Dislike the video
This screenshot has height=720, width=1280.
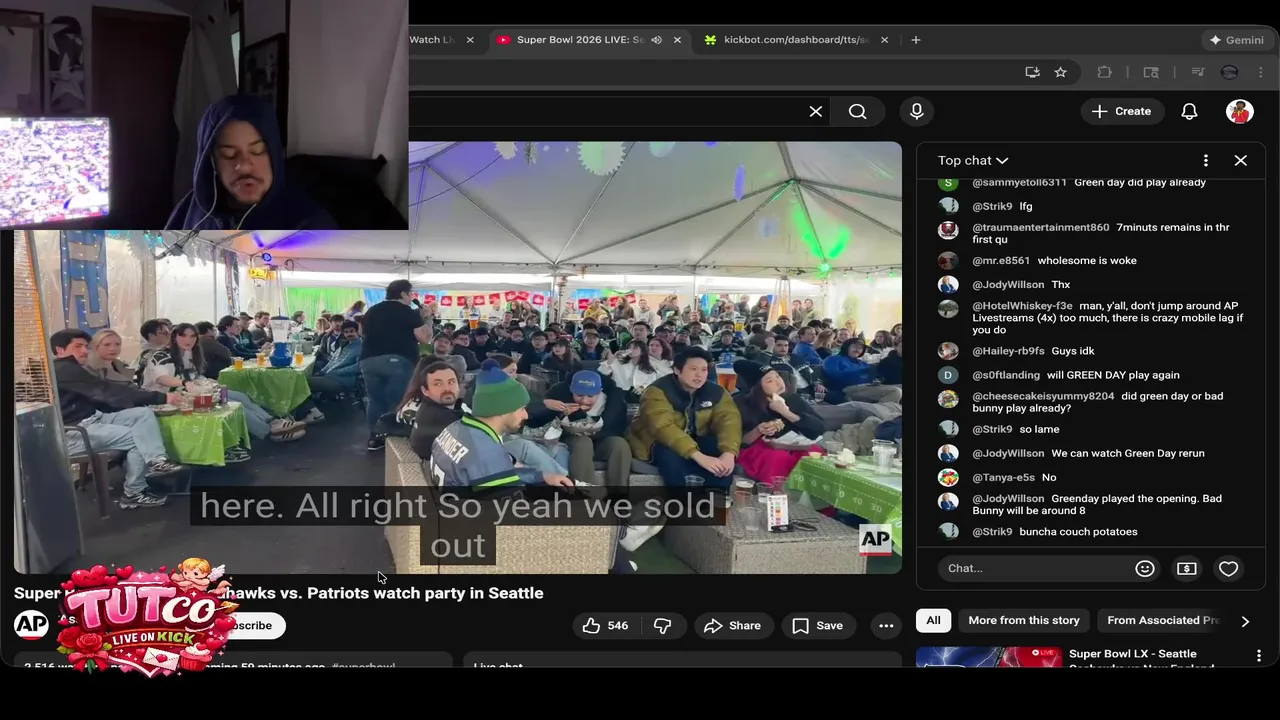coord(662,625)
